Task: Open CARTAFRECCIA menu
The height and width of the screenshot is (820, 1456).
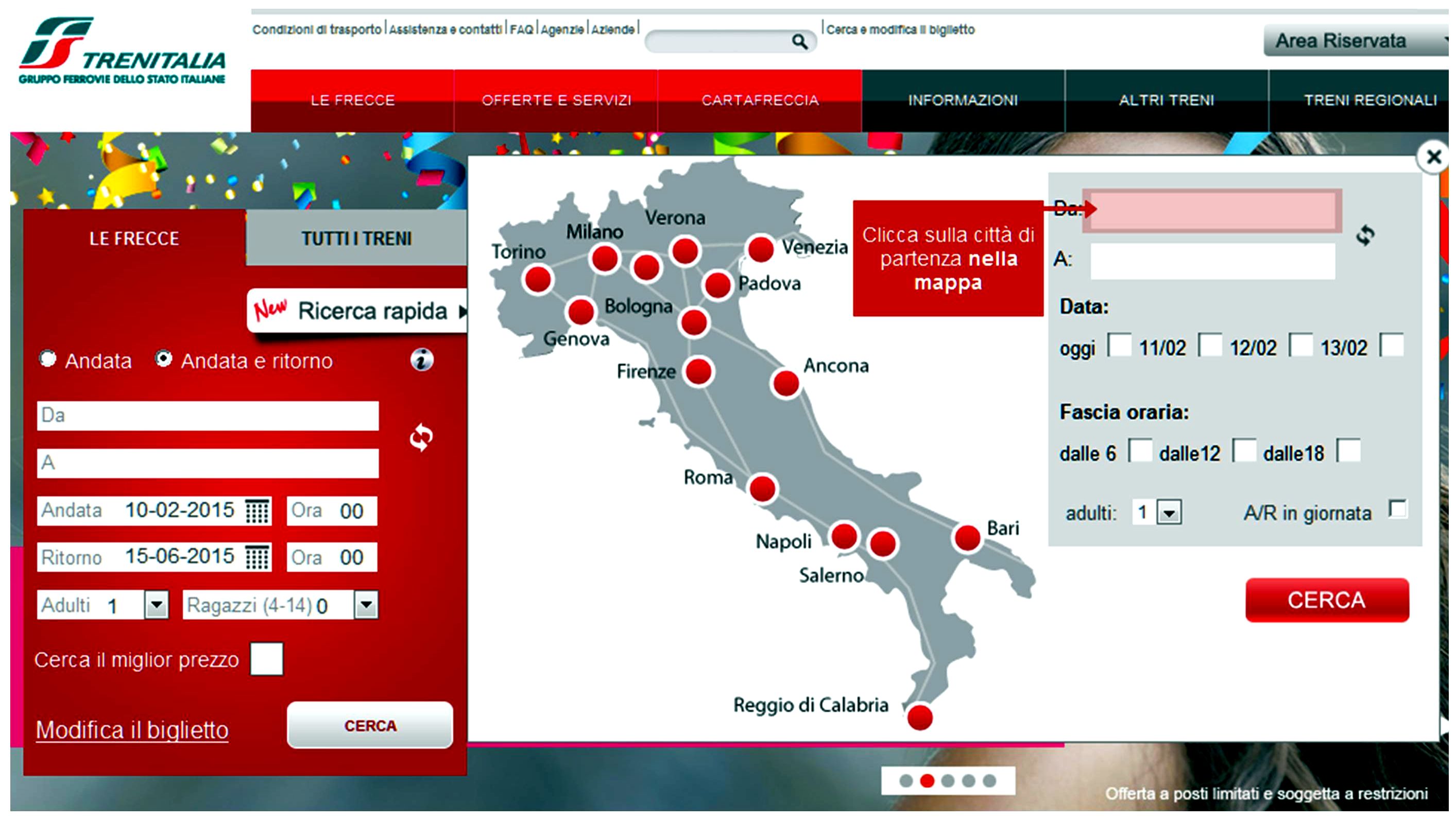Action: 760,100
